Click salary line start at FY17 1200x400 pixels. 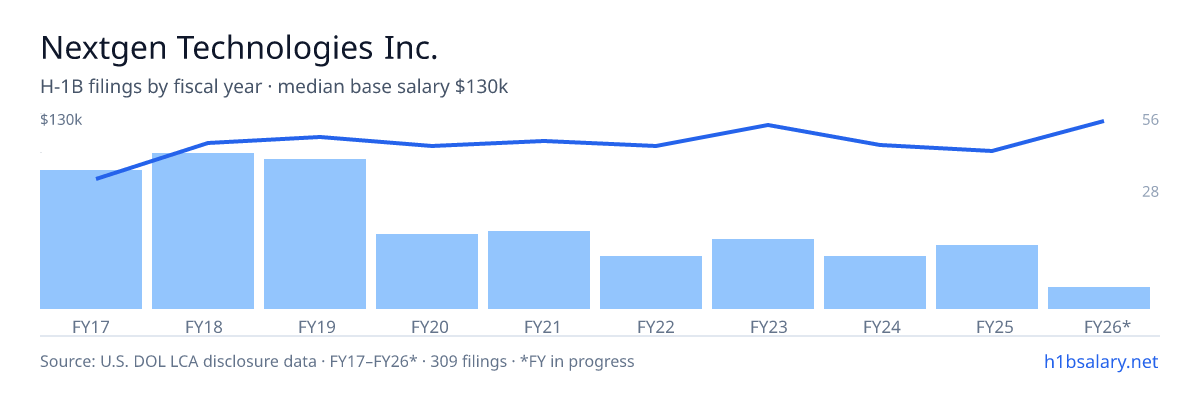[97, 179]
